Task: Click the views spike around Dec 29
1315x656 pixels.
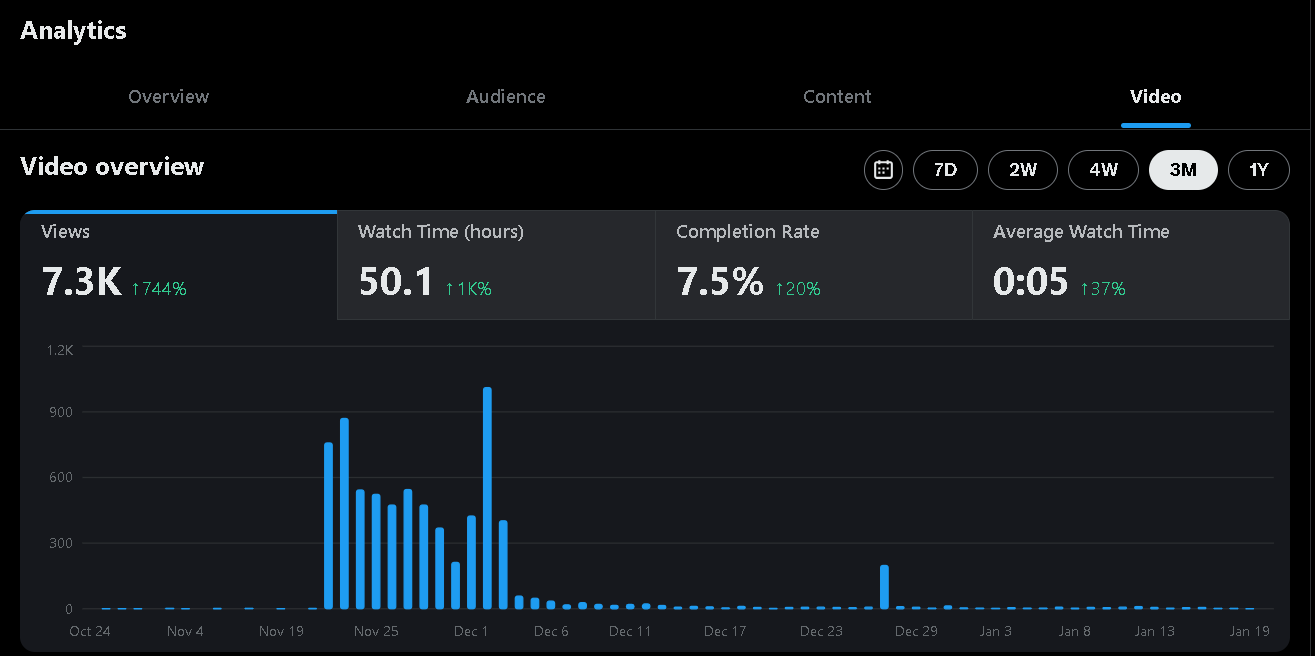Action: 885,585
